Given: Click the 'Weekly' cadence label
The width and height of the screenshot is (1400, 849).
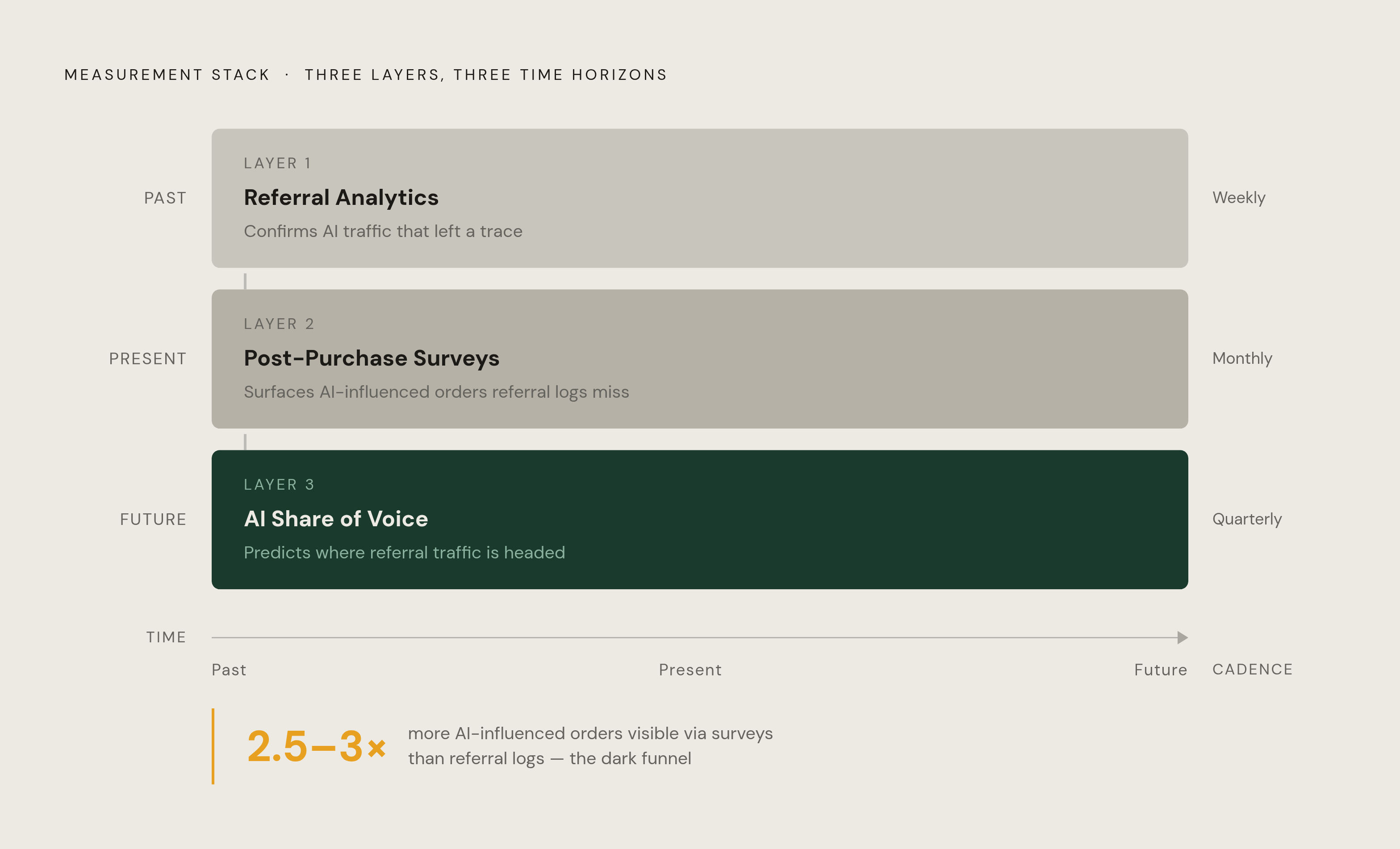Looking at the screenshot, I should click(1239, 198).
